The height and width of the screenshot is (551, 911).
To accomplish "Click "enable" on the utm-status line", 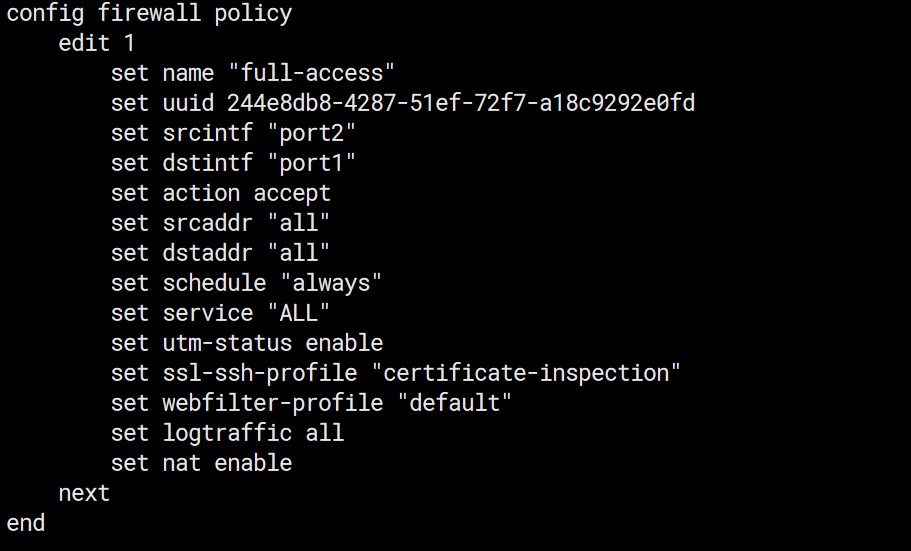I will tap(344, 343).
